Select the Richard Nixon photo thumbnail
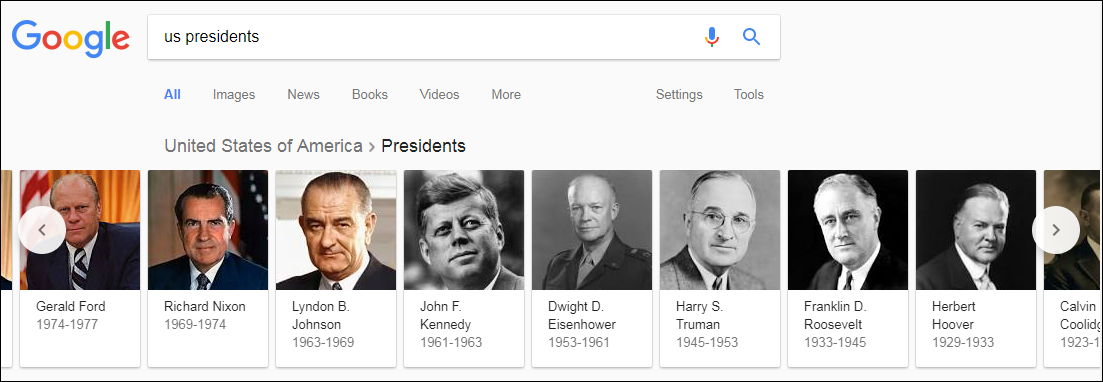 tap(208, 230)
